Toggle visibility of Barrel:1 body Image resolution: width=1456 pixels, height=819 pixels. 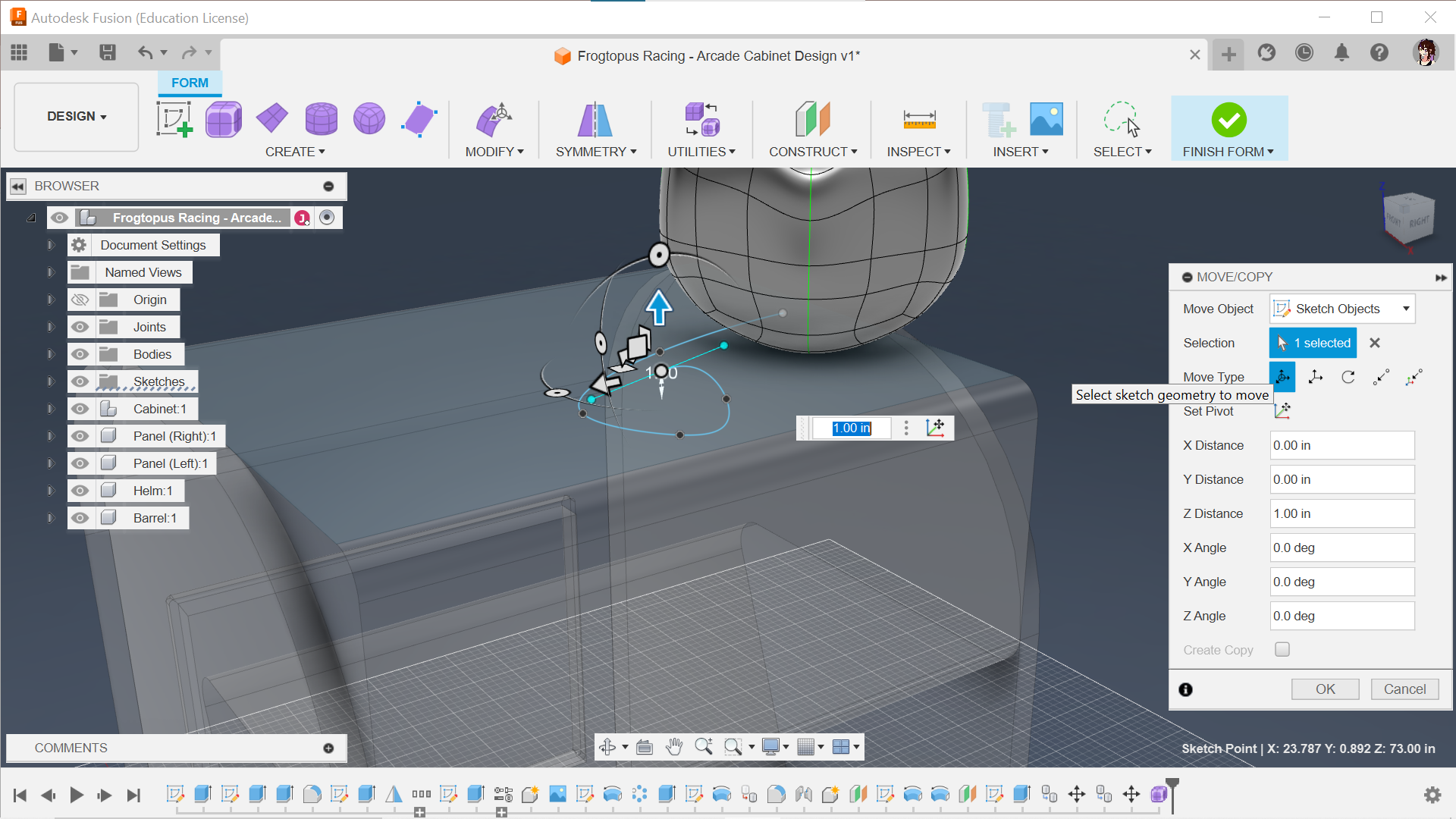[x=78, y=517]
